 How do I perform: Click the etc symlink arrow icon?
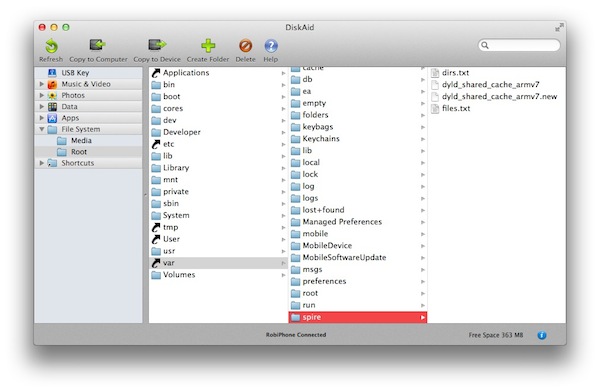[x=156, y=144]
